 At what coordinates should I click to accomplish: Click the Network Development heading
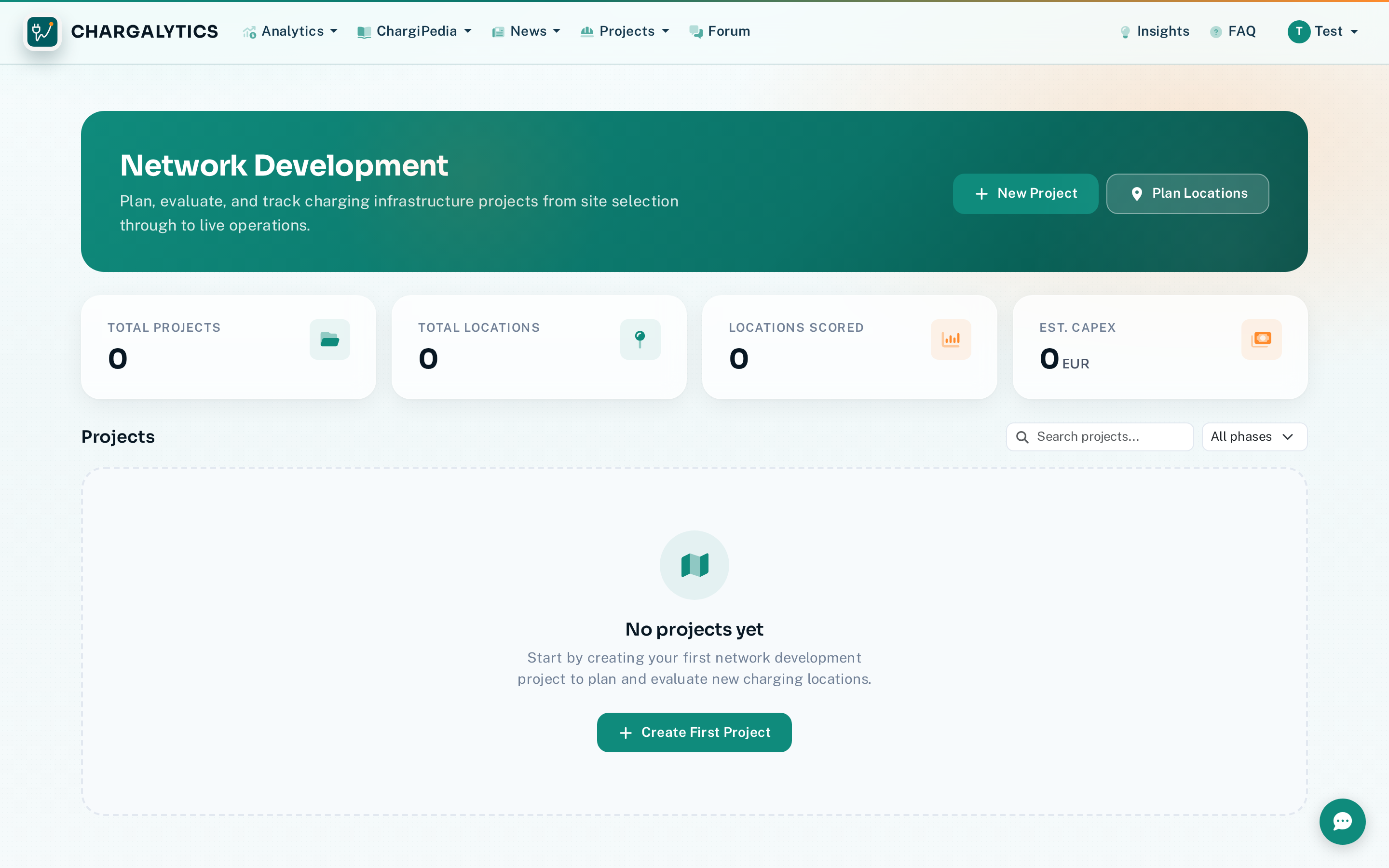click(x=284, y=165)
